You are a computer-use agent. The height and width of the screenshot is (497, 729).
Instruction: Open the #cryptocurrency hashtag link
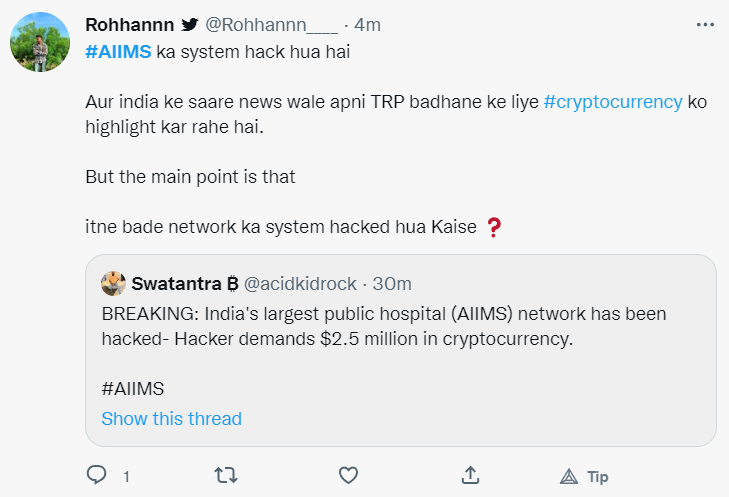pyautogui.click(x=613, y=103)
